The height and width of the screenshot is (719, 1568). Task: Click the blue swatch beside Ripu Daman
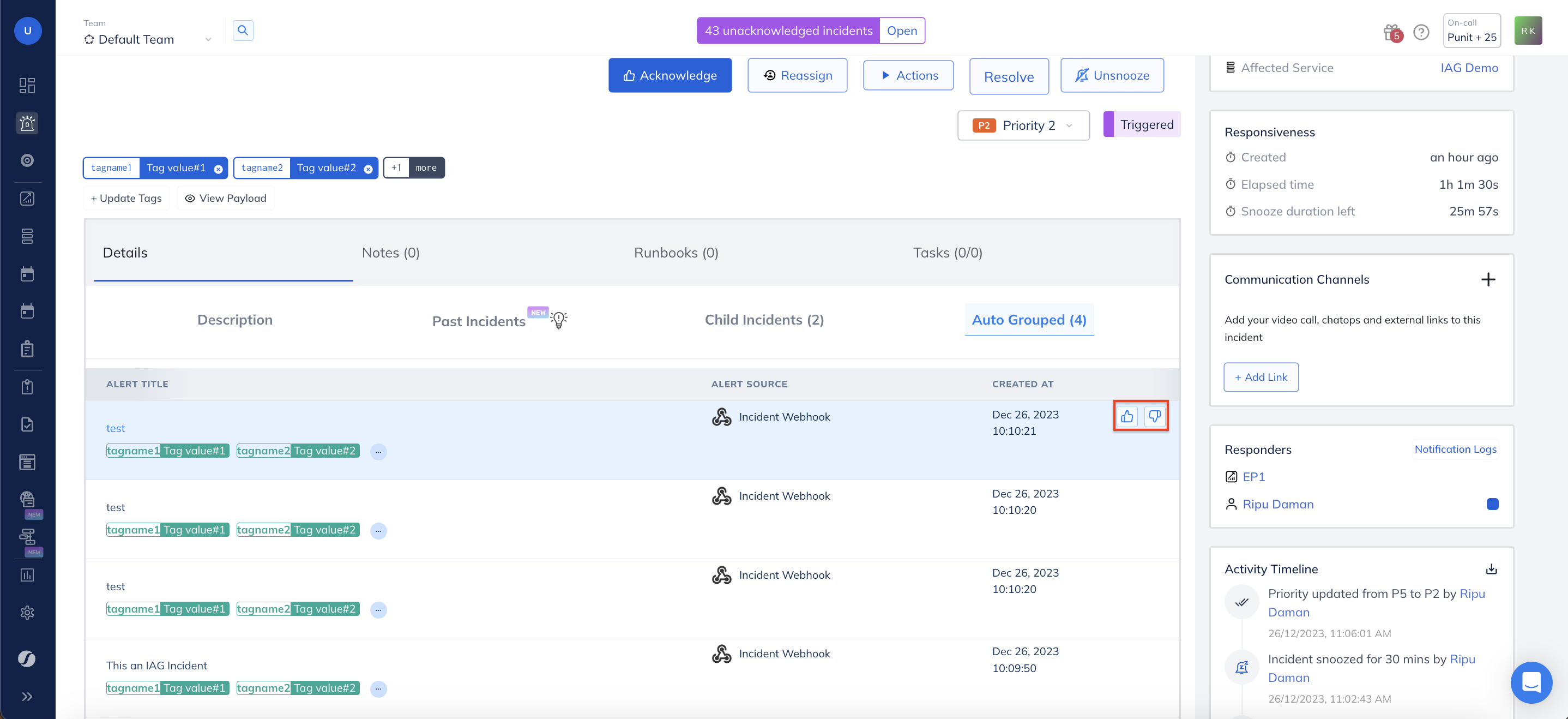point(1492,504)
